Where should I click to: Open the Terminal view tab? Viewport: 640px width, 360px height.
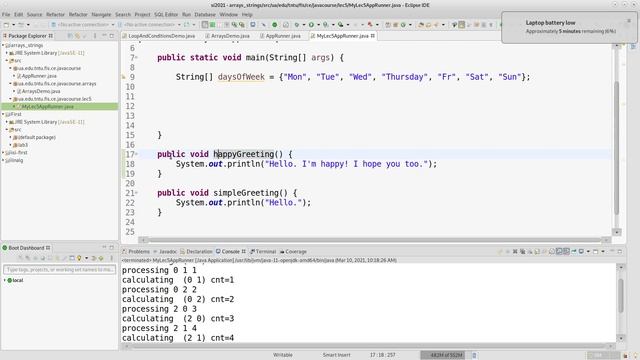pyautogui.click(x=263, y=251)
